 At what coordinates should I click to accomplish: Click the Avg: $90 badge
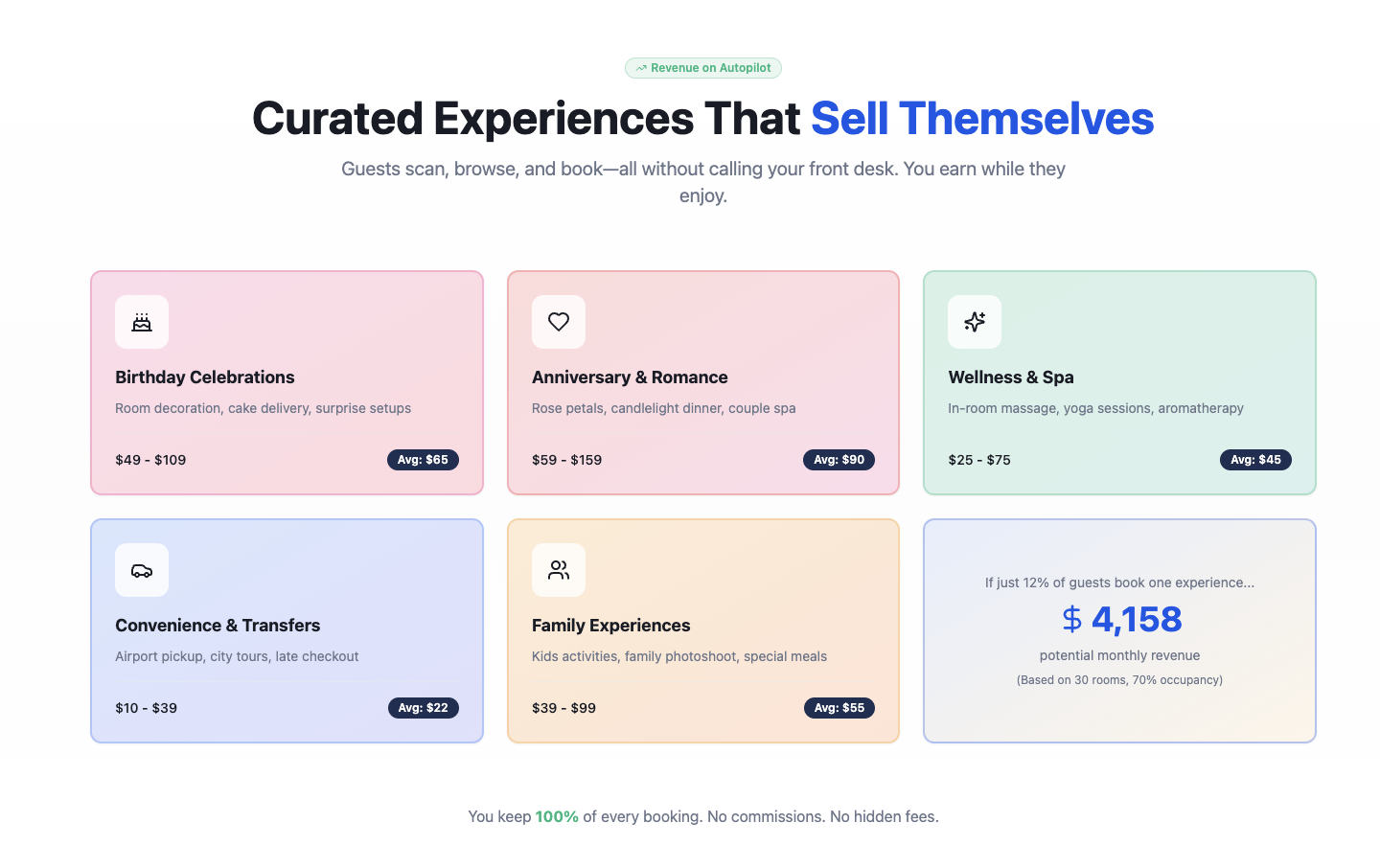point(839,460)
